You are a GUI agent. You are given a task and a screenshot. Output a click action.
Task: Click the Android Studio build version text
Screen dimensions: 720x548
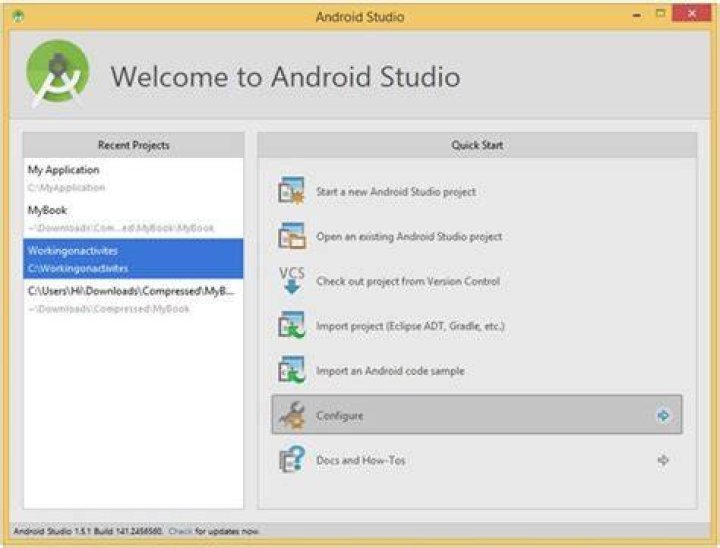coord(88,531)
